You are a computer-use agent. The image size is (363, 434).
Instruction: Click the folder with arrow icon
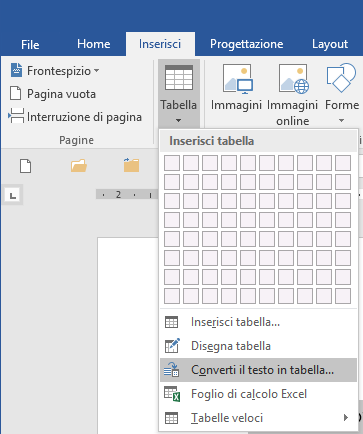(131, 165)
